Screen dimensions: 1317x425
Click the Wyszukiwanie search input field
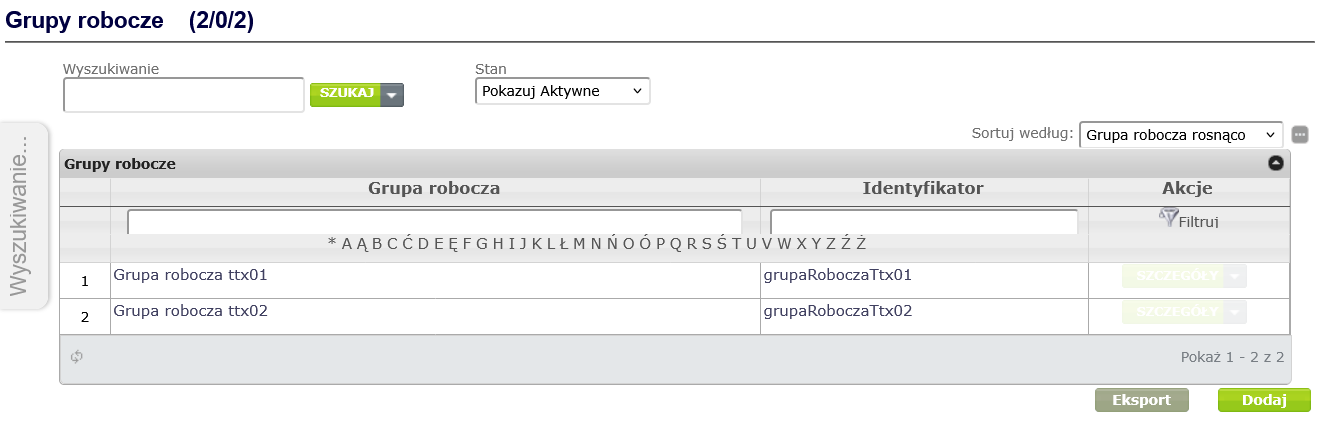click(x=183, y=95)
